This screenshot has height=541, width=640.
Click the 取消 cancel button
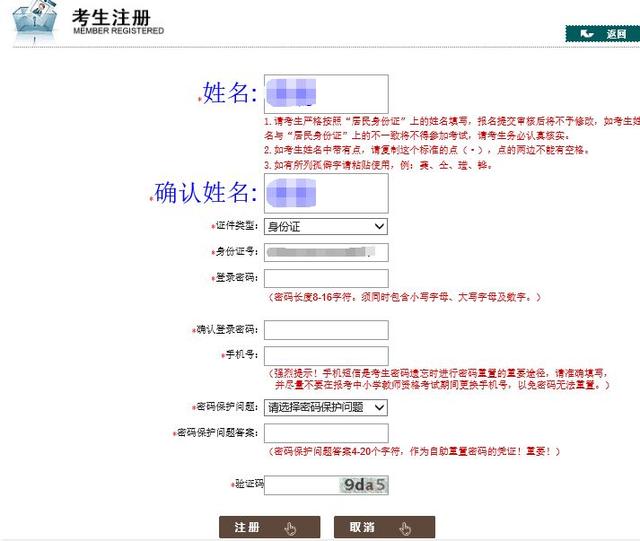(x=384, y=527)
